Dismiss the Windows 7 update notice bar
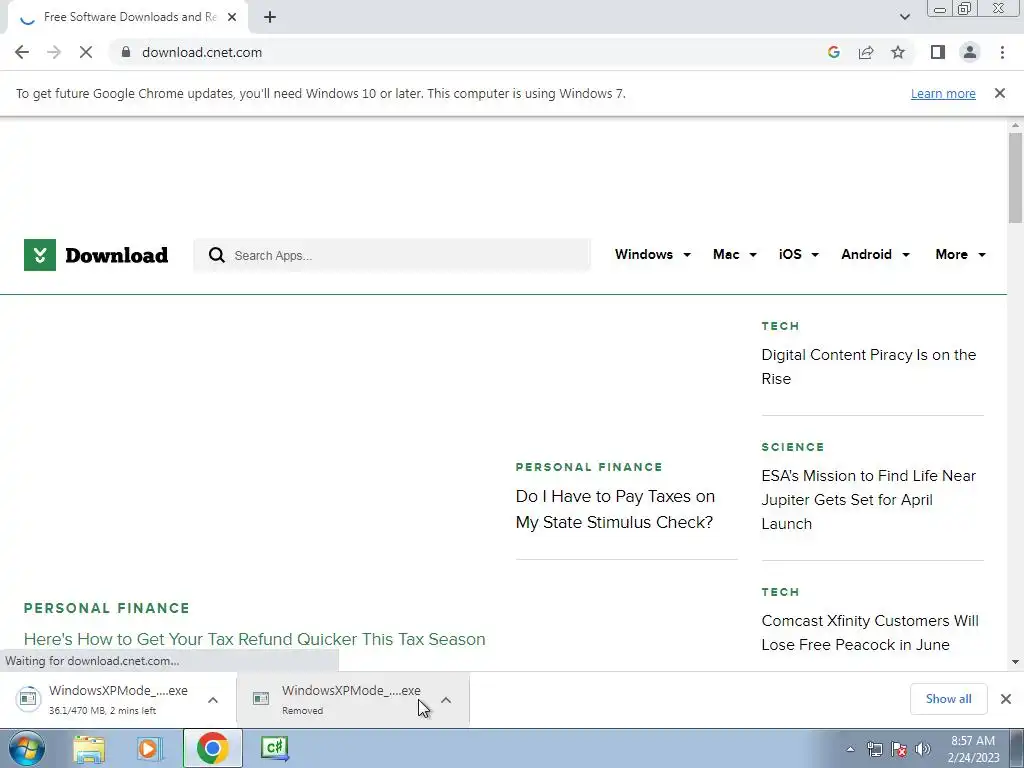This screenshot has width=1024, height=768. click(1000, 93)
